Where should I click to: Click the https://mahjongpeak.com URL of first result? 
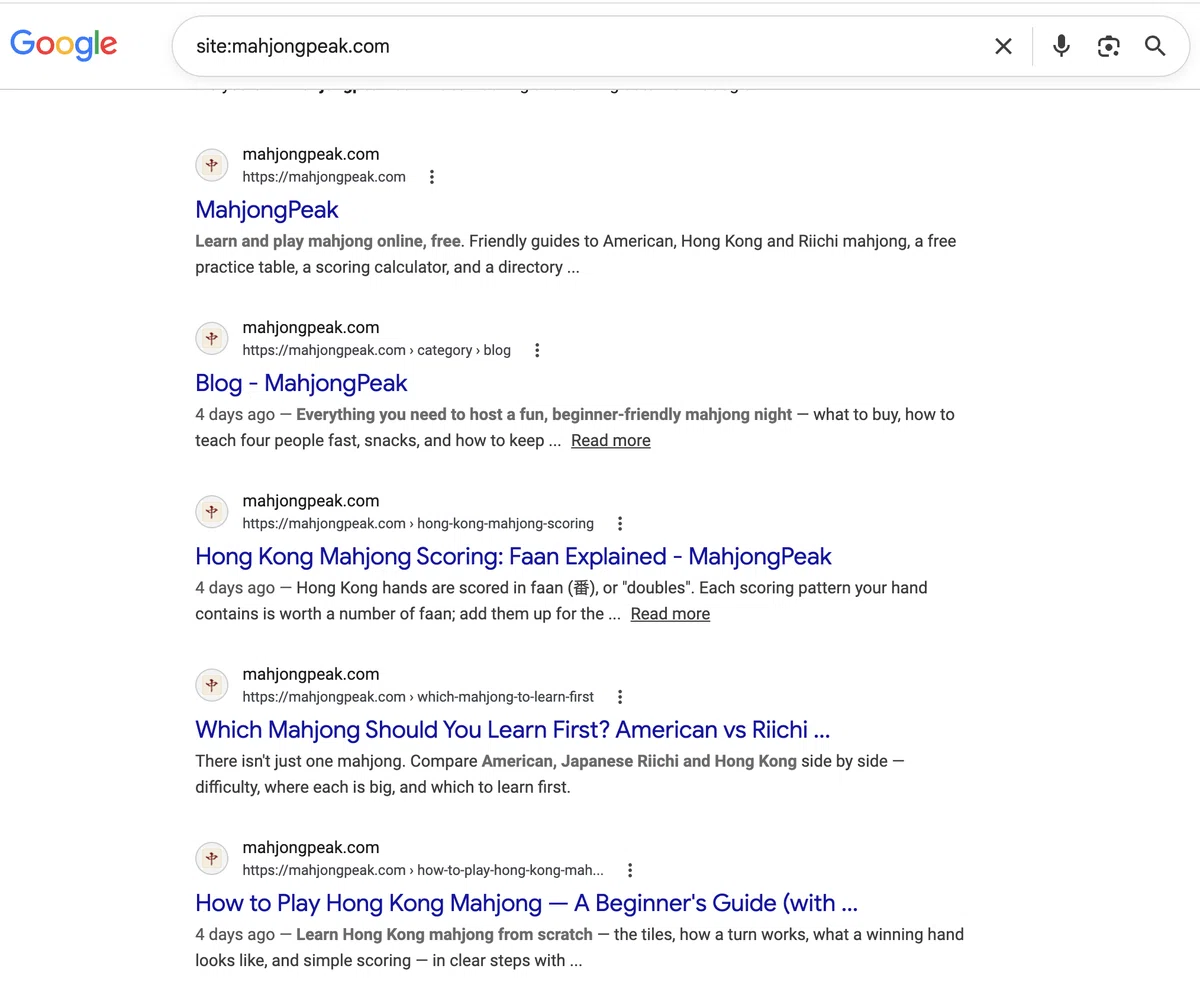[x=324, y=177]
